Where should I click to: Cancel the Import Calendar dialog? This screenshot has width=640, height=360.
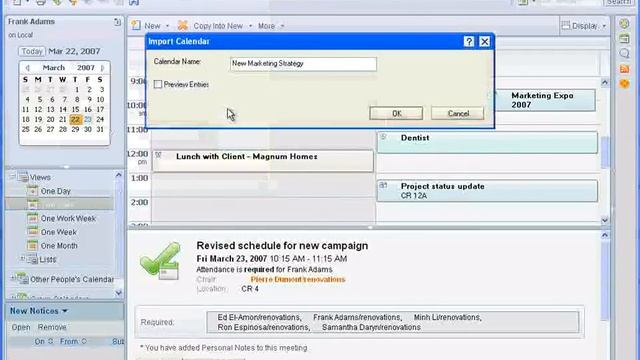pos(458,113)
